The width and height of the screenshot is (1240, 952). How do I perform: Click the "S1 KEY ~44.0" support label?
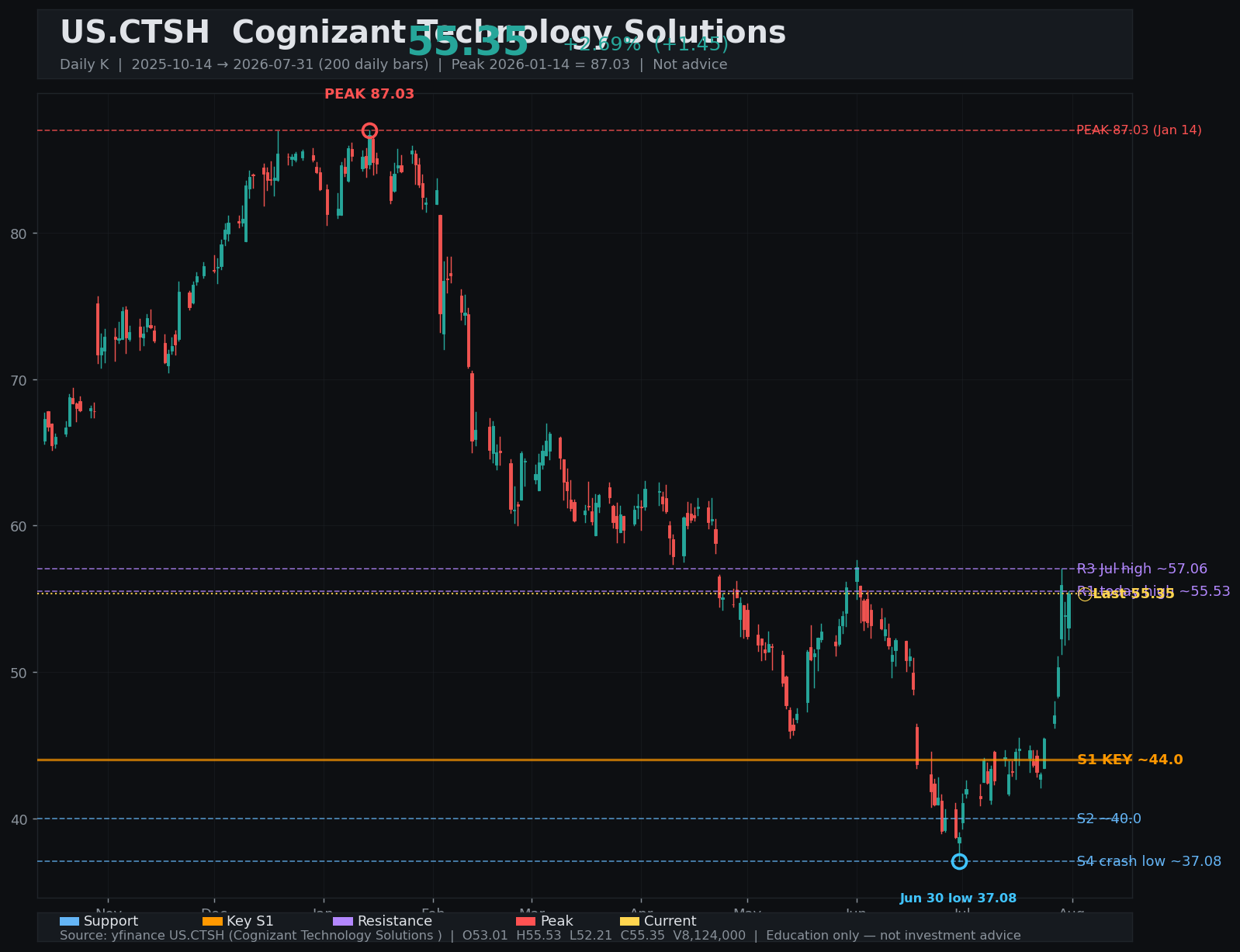[1130, 760]
